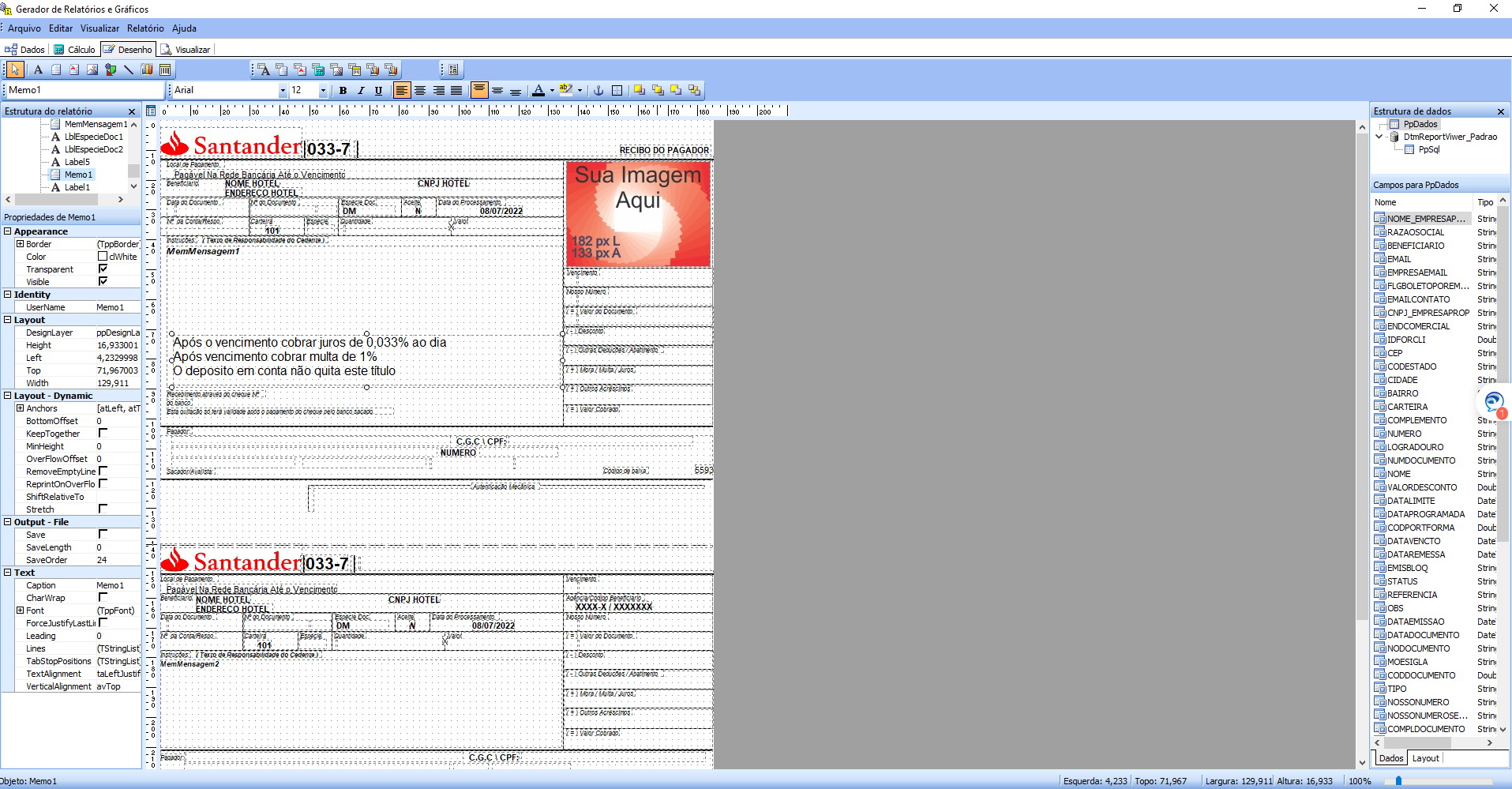Collapse the Appearance property group

click(7, 231)
